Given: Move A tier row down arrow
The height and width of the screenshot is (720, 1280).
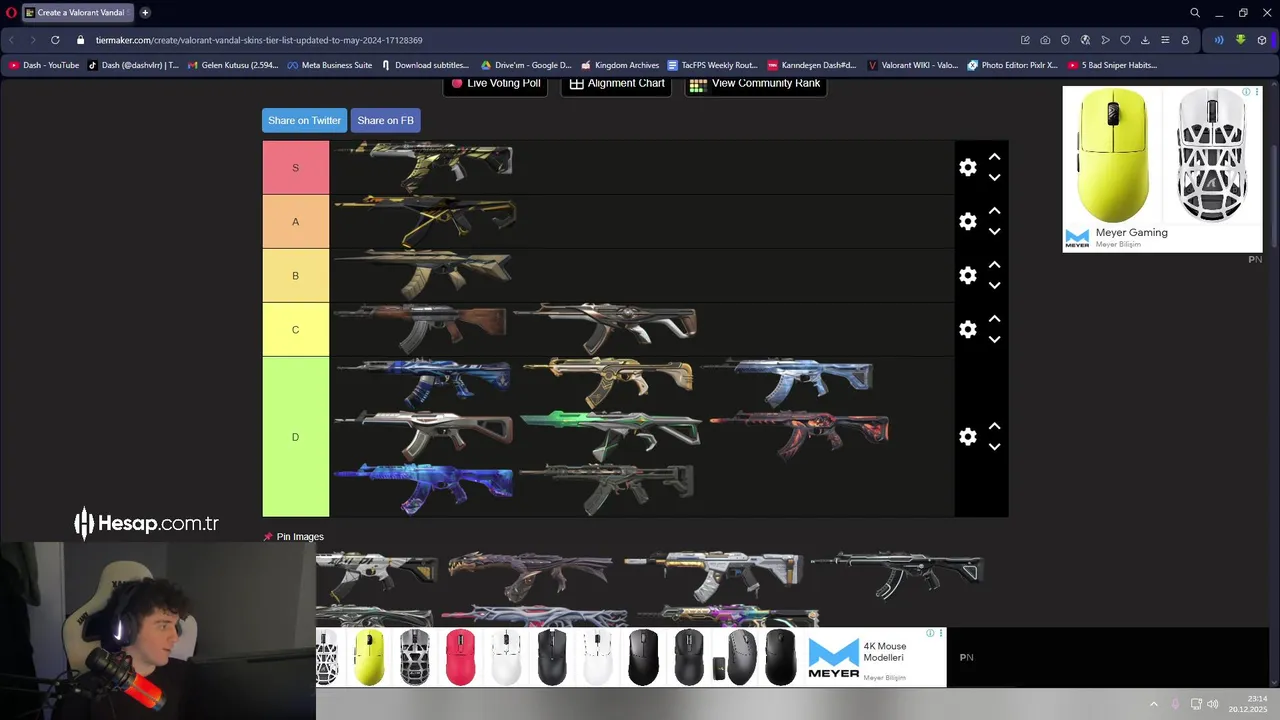Looking at the screenshot, I should 994,231.
